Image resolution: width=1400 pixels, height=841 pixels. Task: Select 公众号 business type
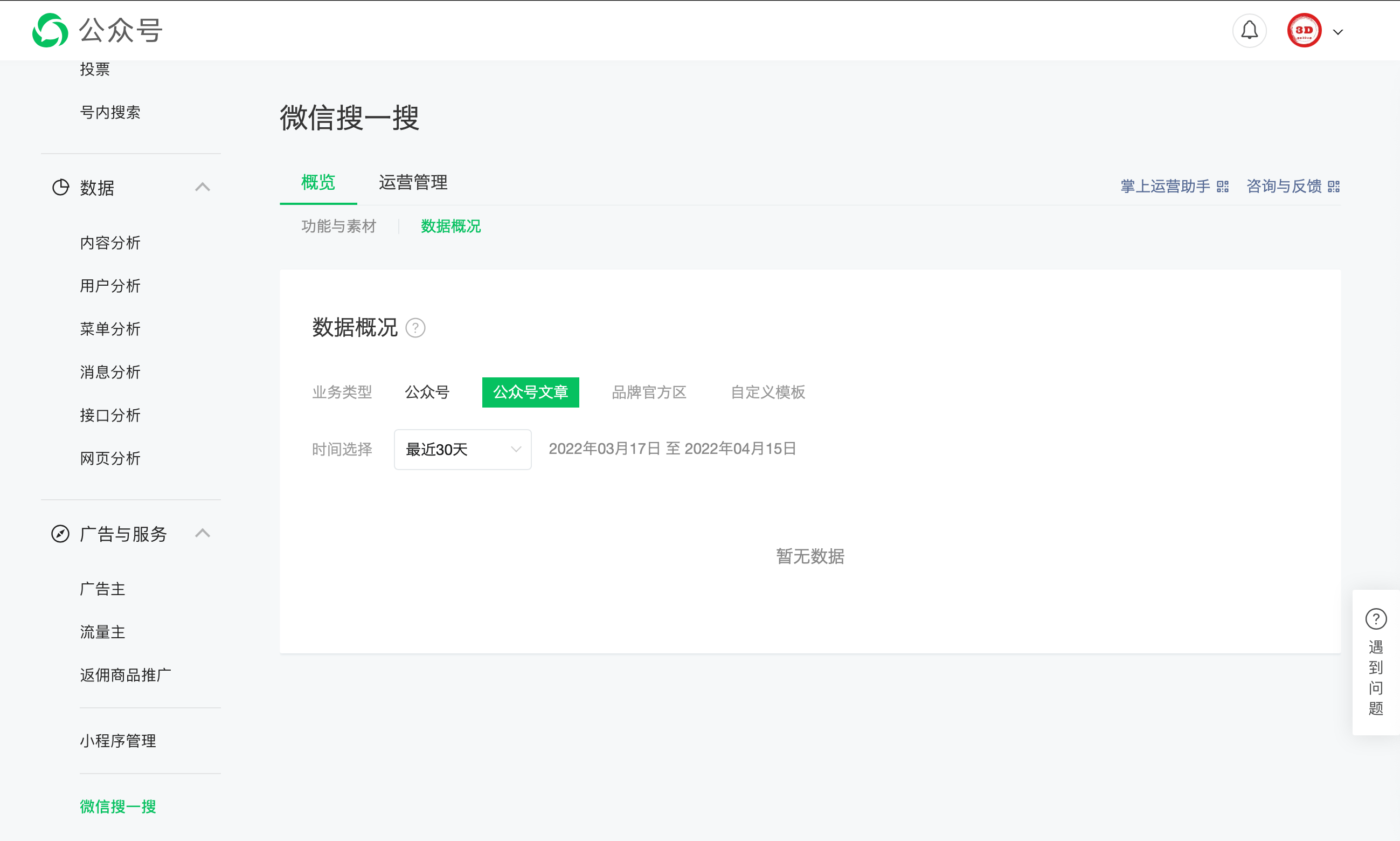pyautogui.click(x=427, y=392)
